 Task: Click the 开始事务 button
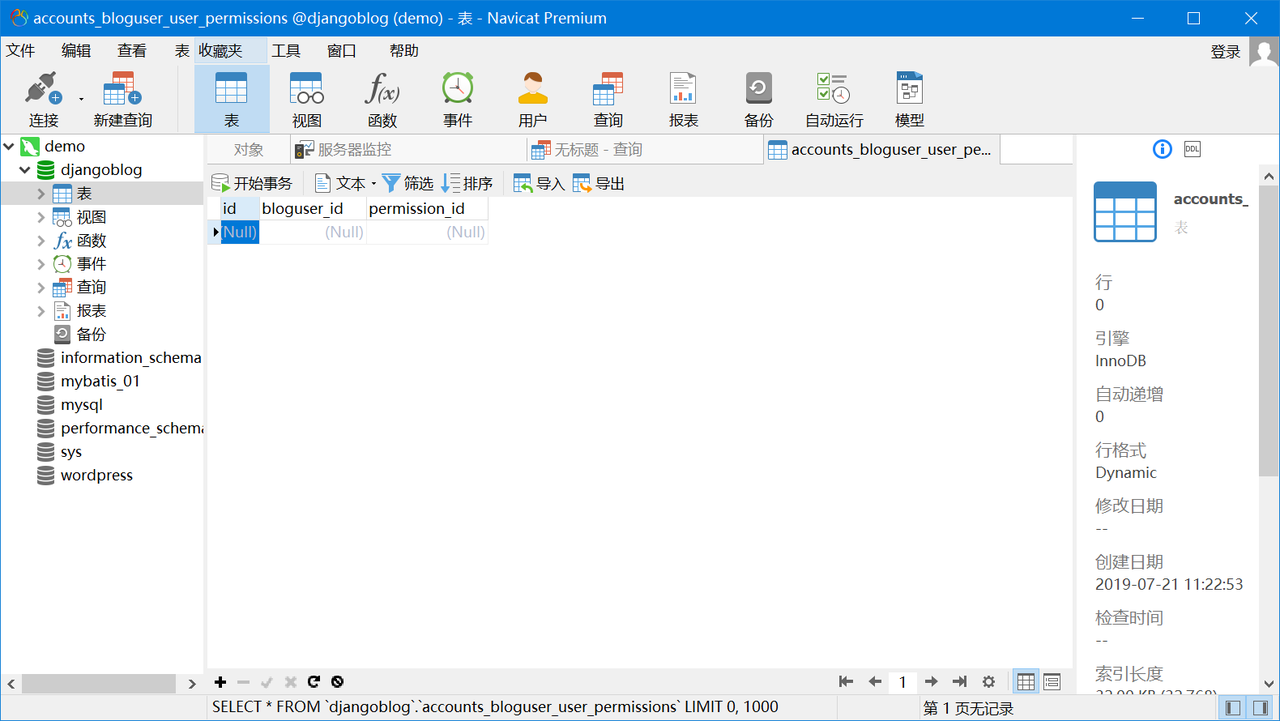[x=252, y=184]
